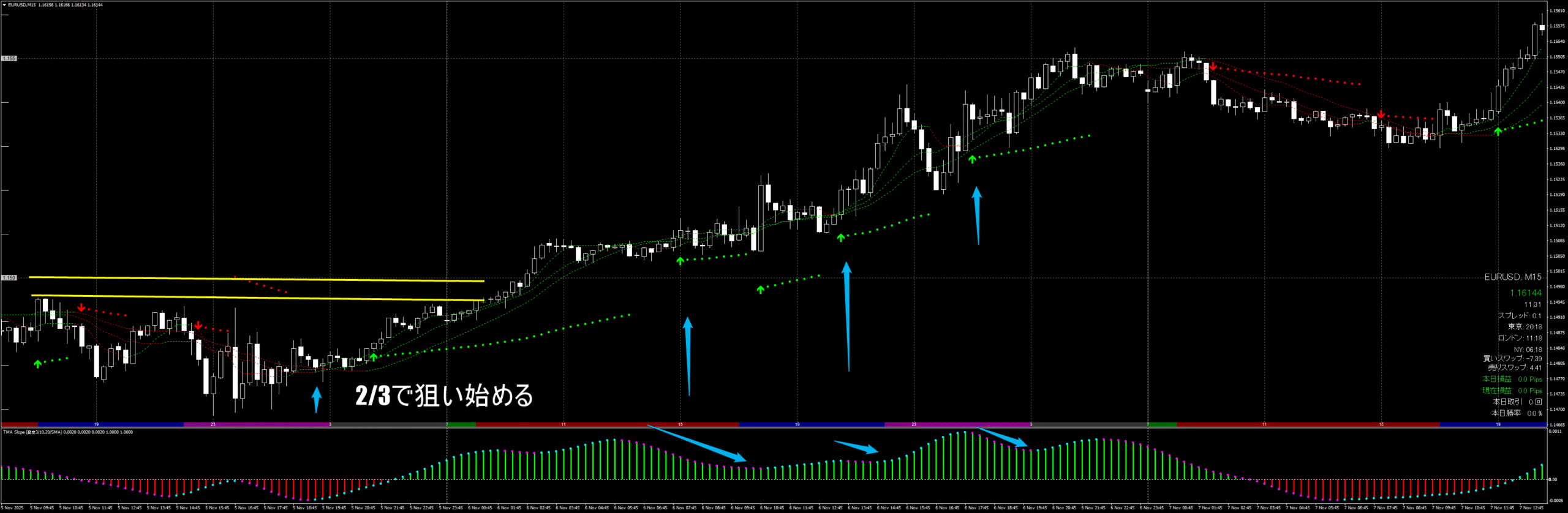This screenshot has height=513, width=1568.
Task: Click the red sell arrow at the chart peak
Action: pyautogui.click(x=1213, y=66)
